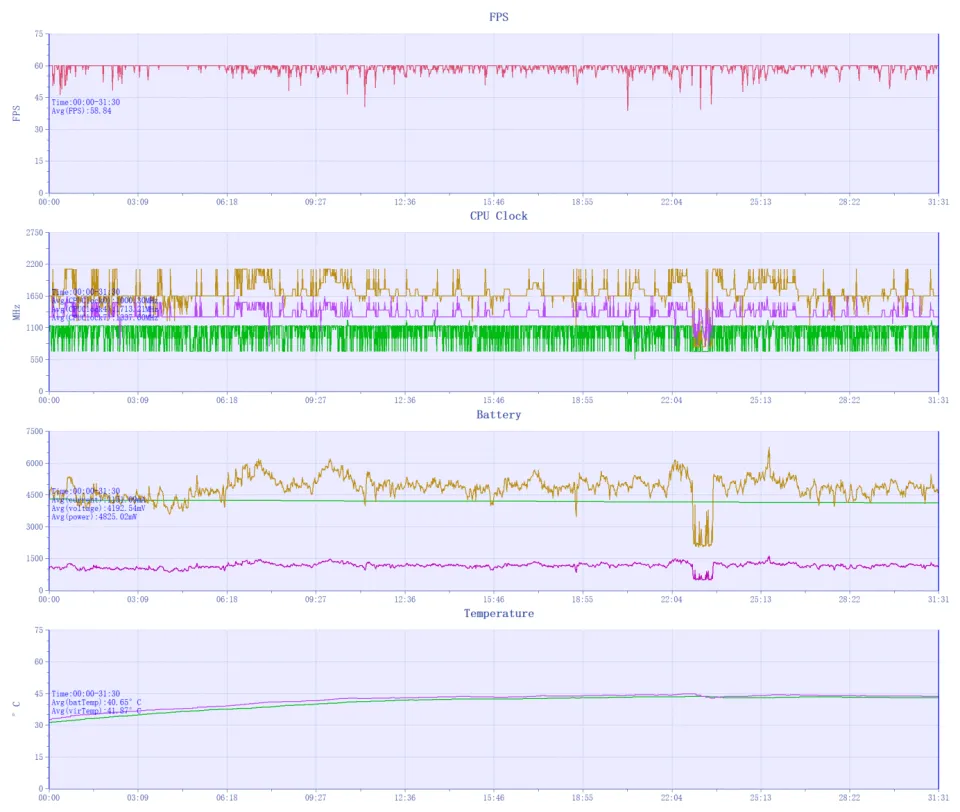This screenshot has width=960, height=812.
Task: Click the 2750 tick on CPU Clock axis
Action: 34,233
